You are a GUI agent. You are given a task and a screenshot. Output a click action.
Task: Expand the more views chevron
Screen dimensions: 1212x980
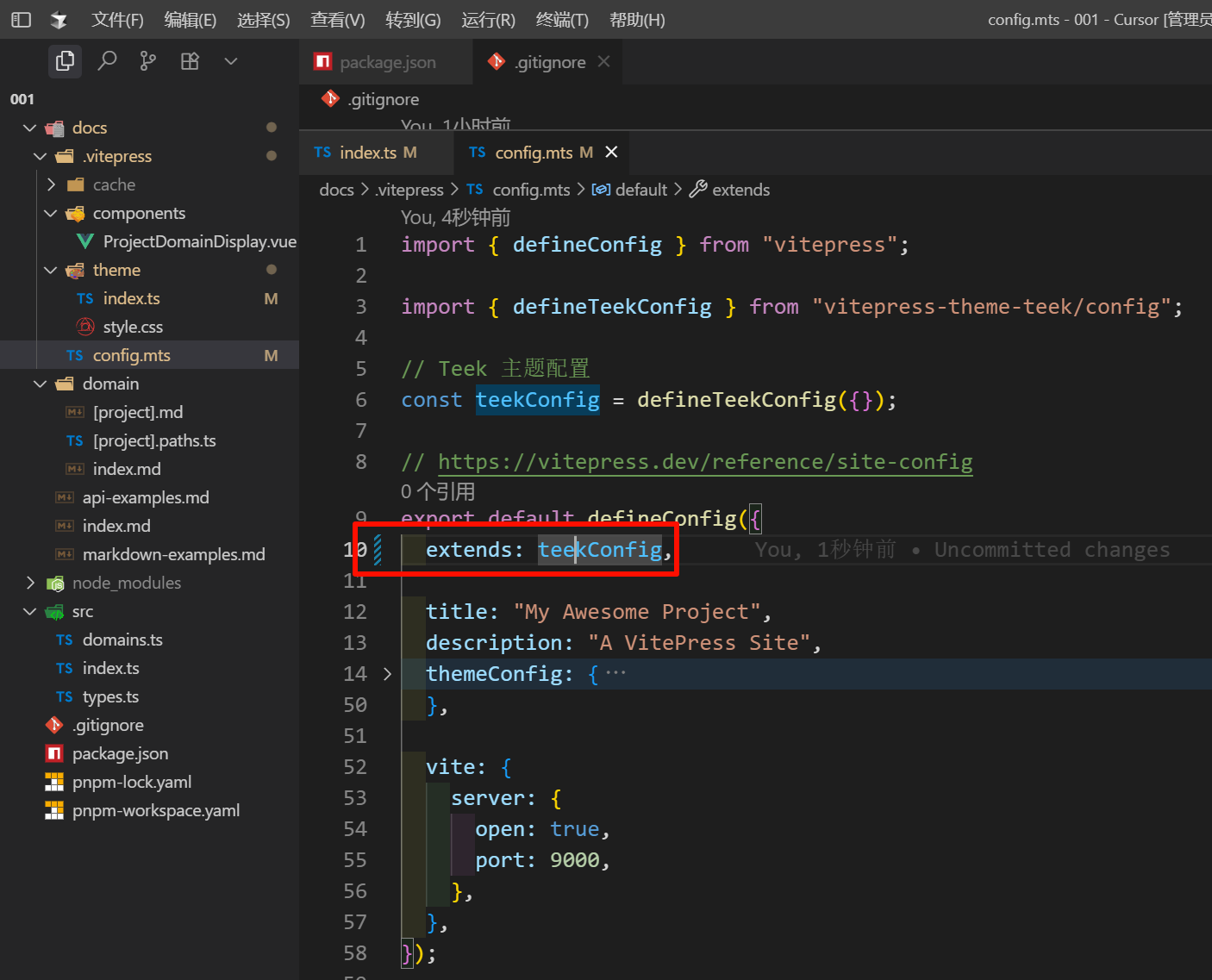(x=230, y=61)
